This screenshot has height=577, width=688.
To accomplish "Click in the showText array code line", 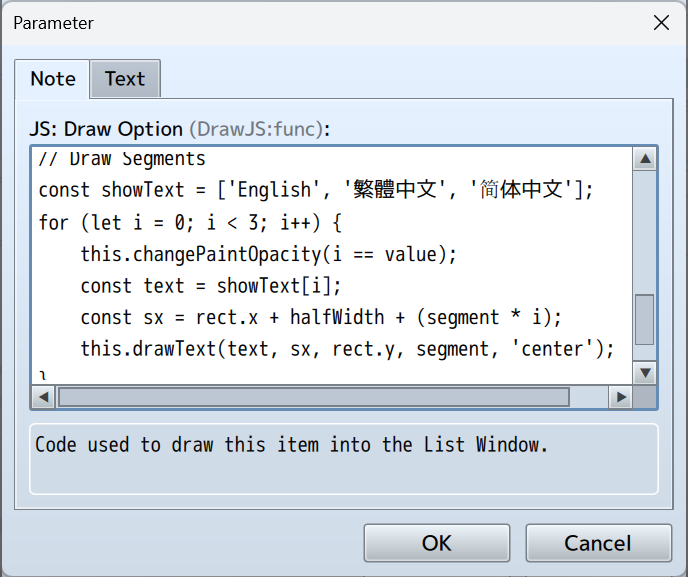I will 316,190.
